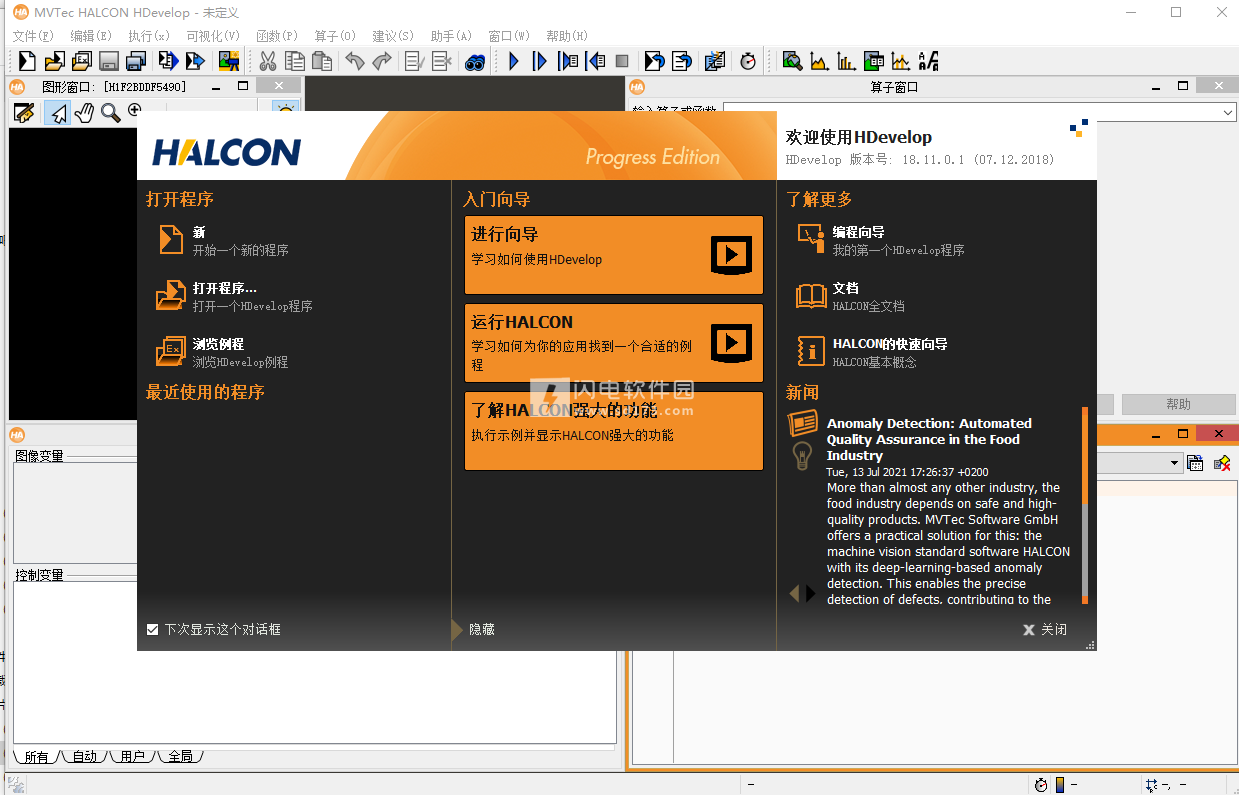Click the news article scrollbar
Image resolution: width=1239 pixels, height=795 pixels.
click(1084, 504)
